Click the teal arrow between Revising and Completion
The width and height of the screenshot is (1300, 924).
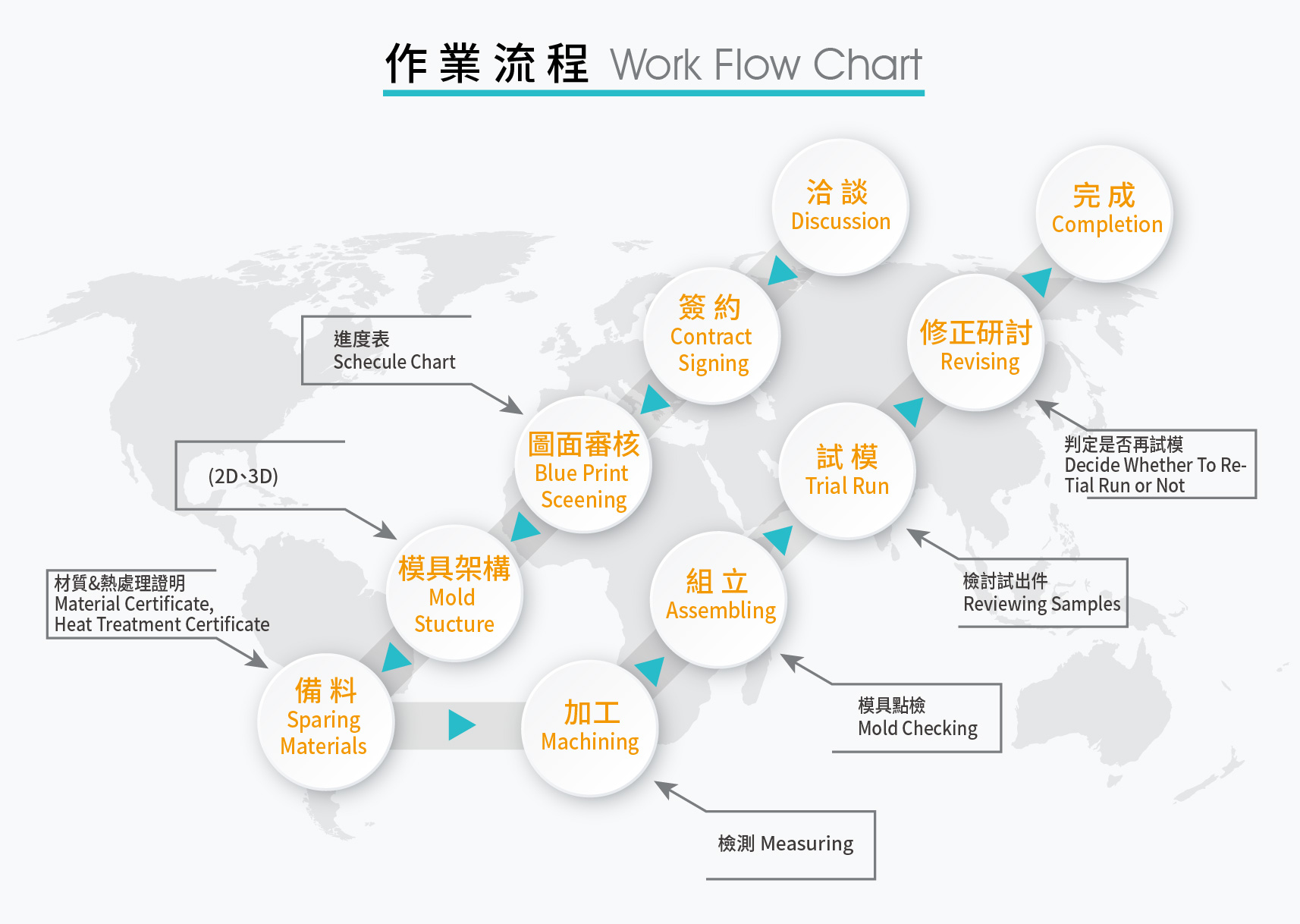1038,281
